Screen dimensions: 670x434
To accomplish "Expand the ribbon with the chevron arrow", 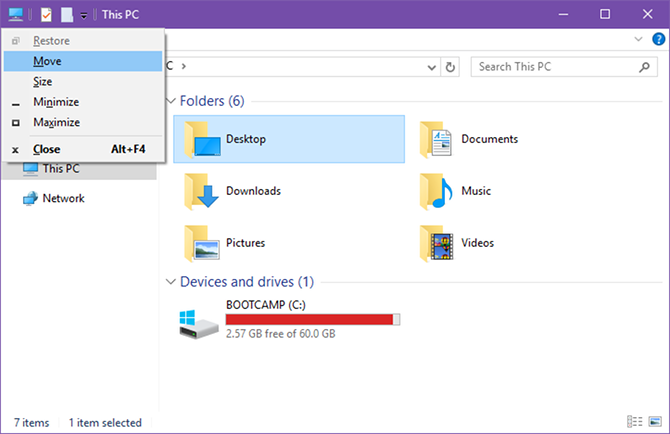I will coord(638,39).
